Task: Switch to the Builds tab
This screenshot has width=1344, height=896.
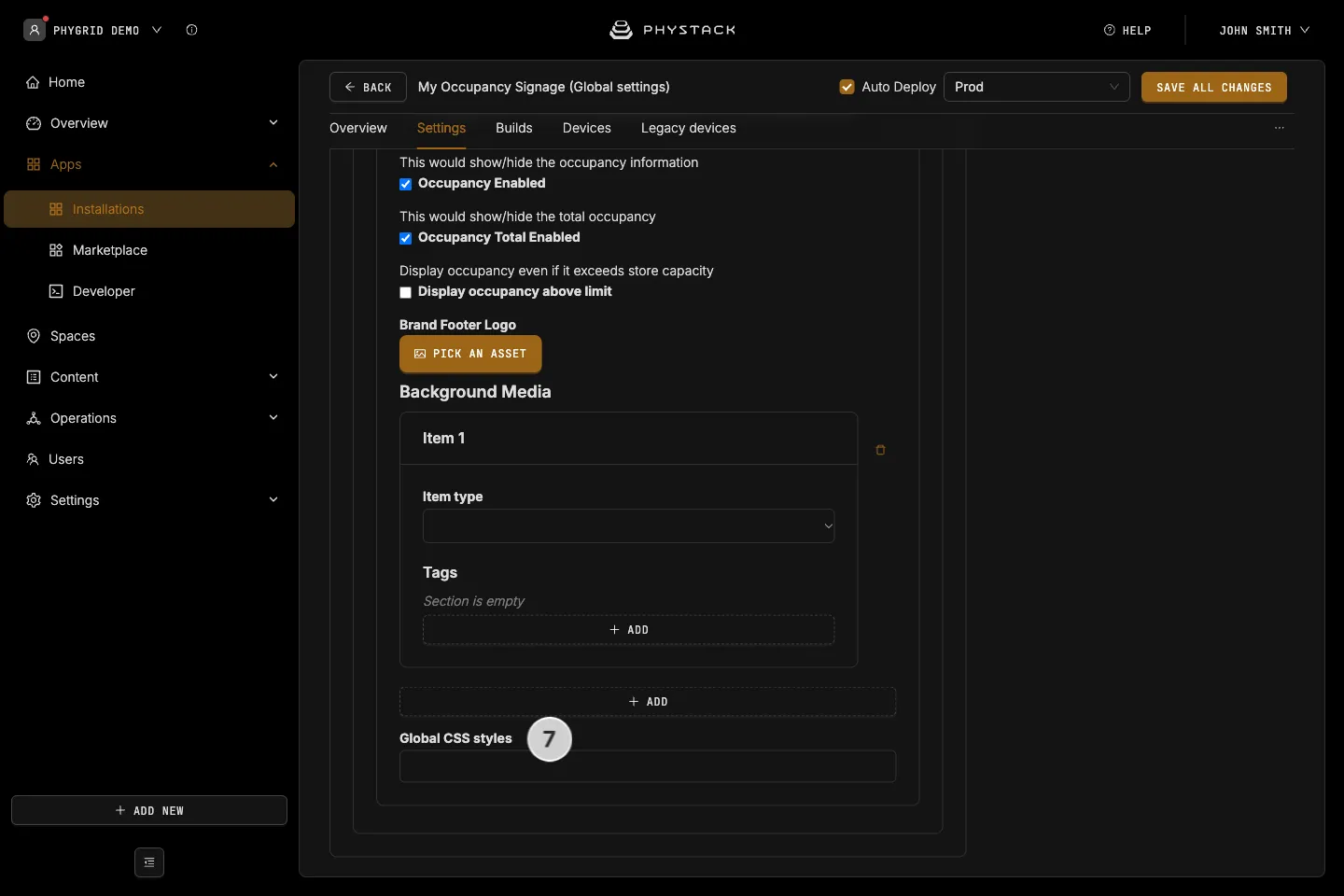Action: tap(514, 128)
